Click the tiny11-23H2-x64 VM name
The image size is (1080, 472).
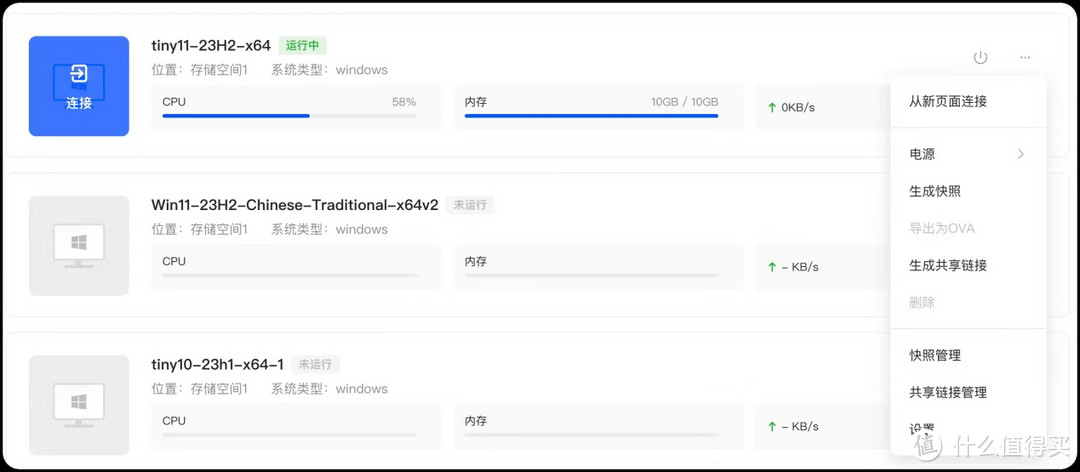click(x=211, y=45)
